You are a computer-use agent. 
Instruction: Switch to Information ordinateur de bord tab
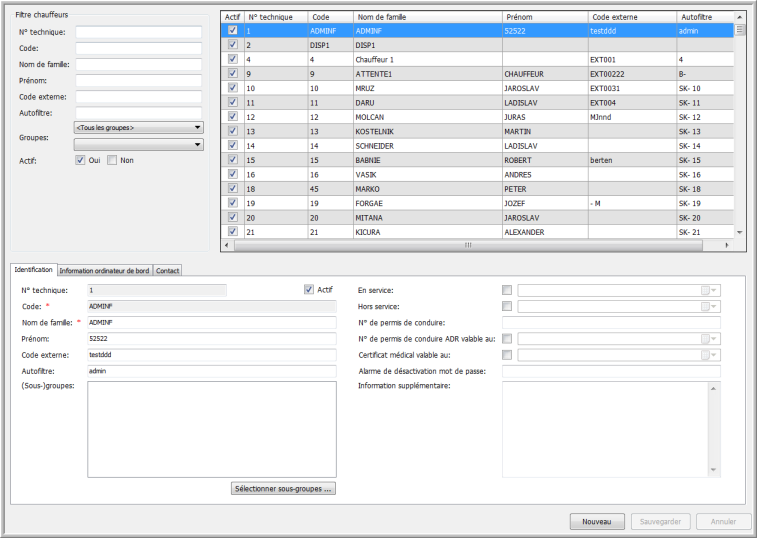coord(104,270)
